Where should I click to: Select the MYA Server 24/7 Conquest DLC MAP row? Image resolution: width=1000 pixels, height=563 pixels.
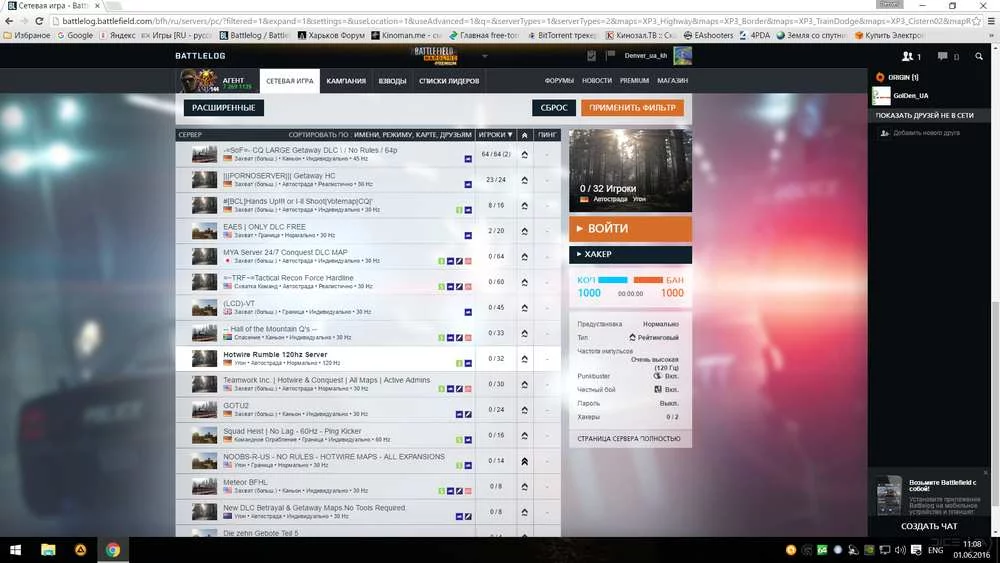[x=368, y=256]
